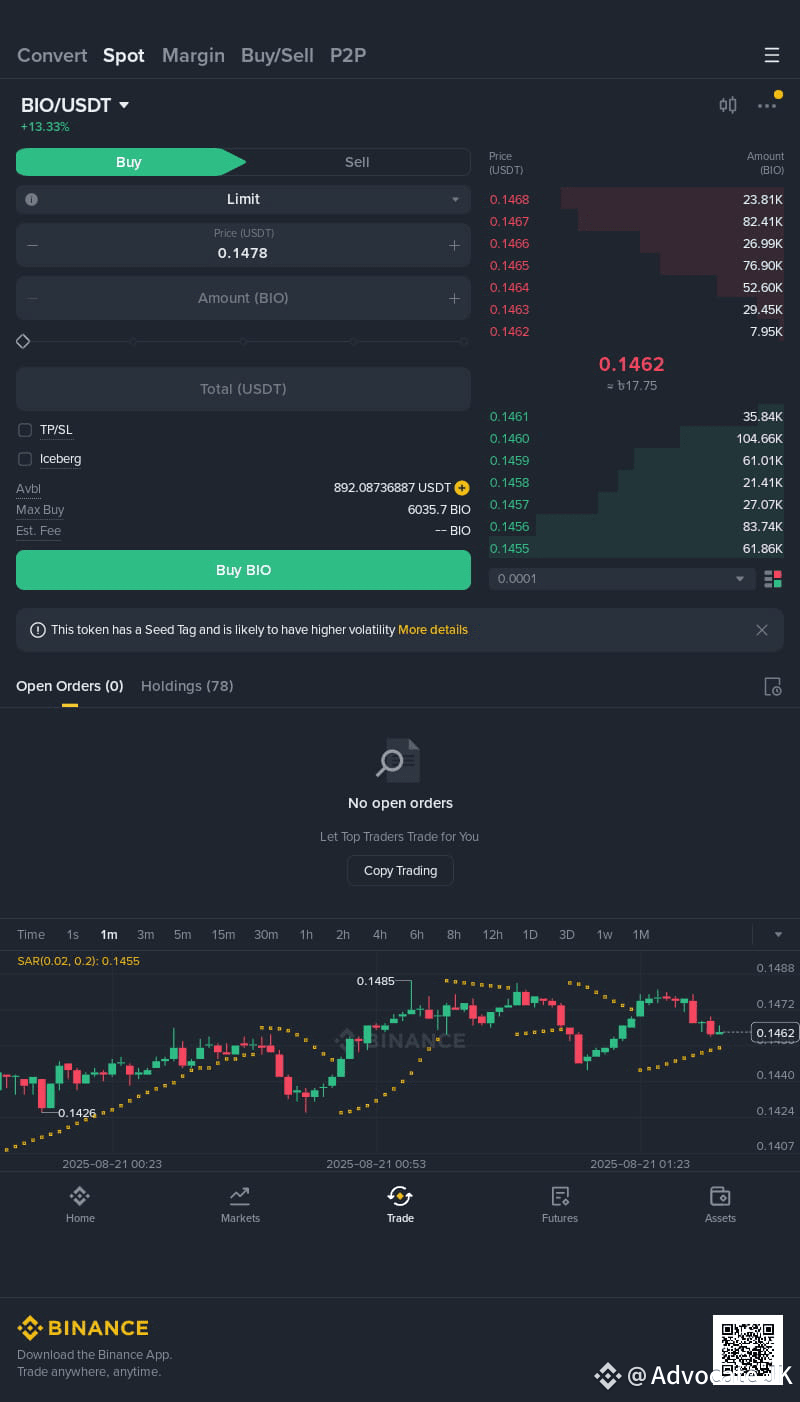The image size is (800, 1402).
Task: Open the Buy/Sell tab
Action: [x=277, y=55]
